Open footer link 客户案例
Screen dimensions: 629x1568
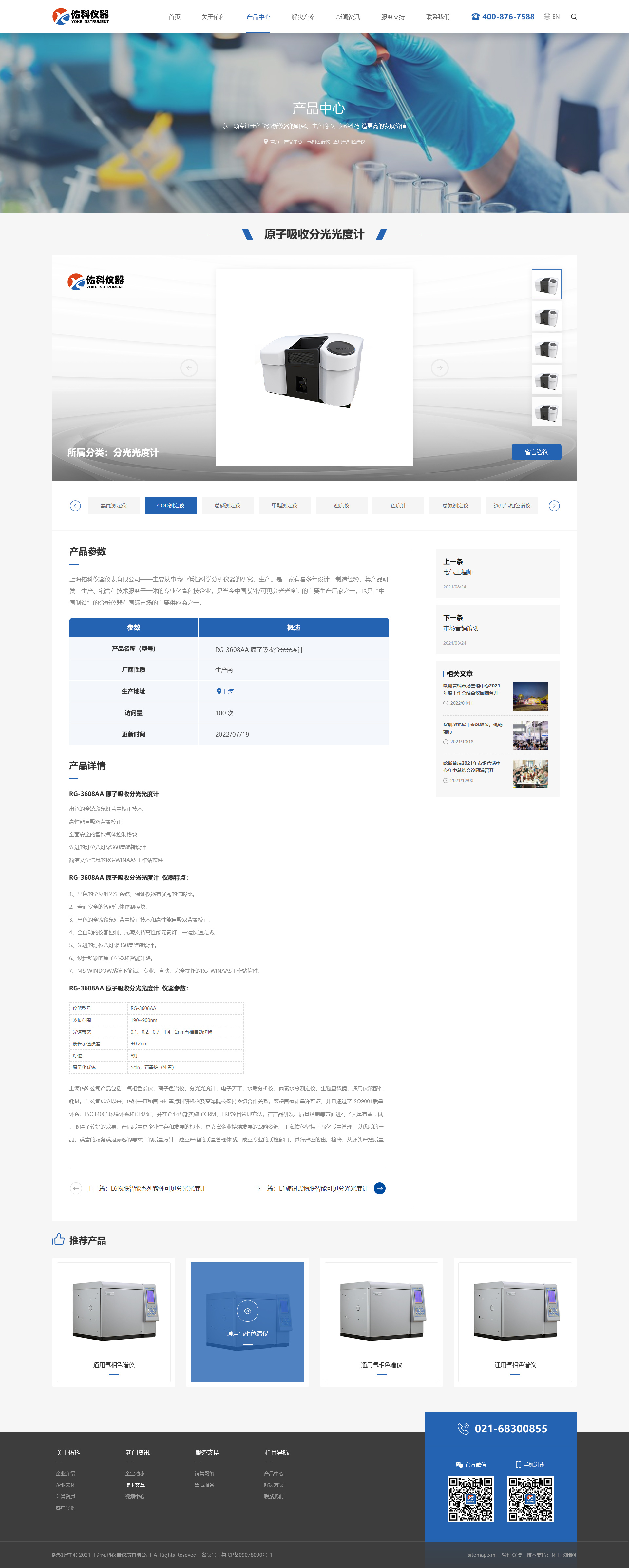[x=66, y=1508]
